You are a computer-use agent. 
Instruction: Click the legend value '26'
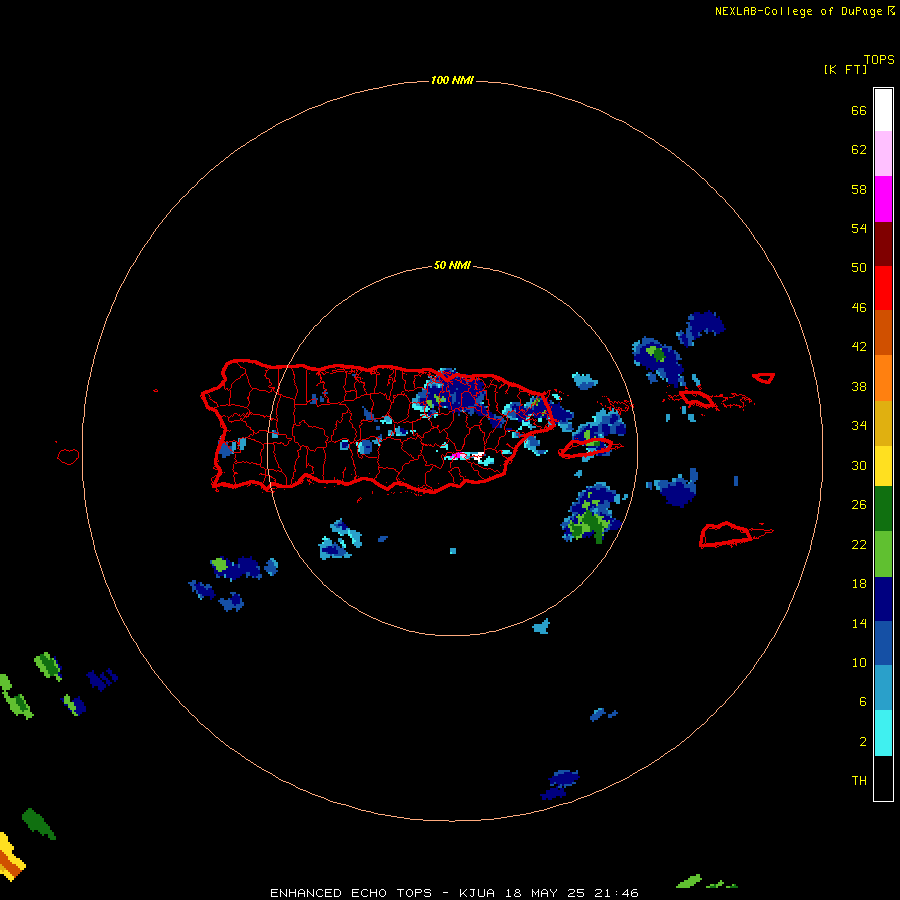859,505
